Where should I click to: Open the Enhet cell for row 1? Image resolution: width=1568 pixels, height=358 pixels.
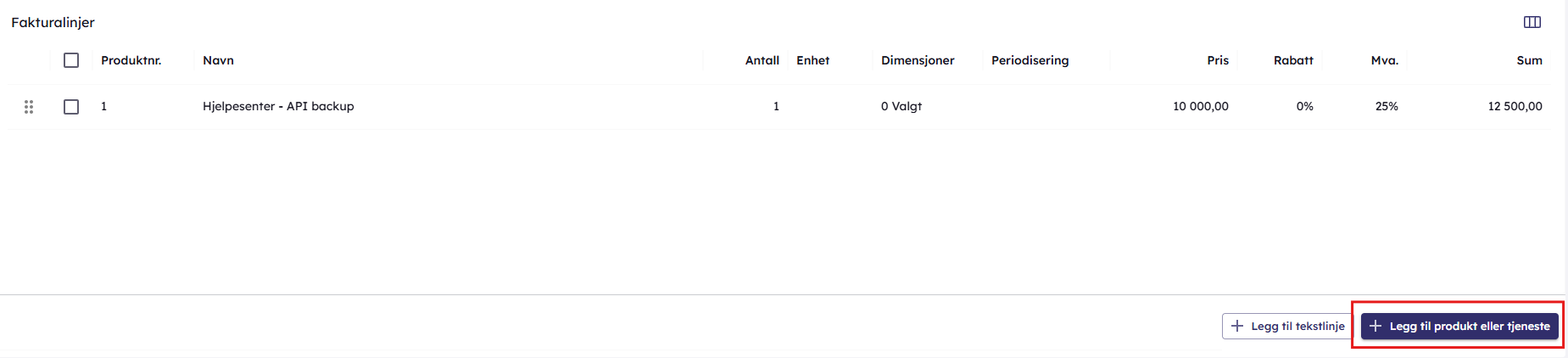(829, 107)
